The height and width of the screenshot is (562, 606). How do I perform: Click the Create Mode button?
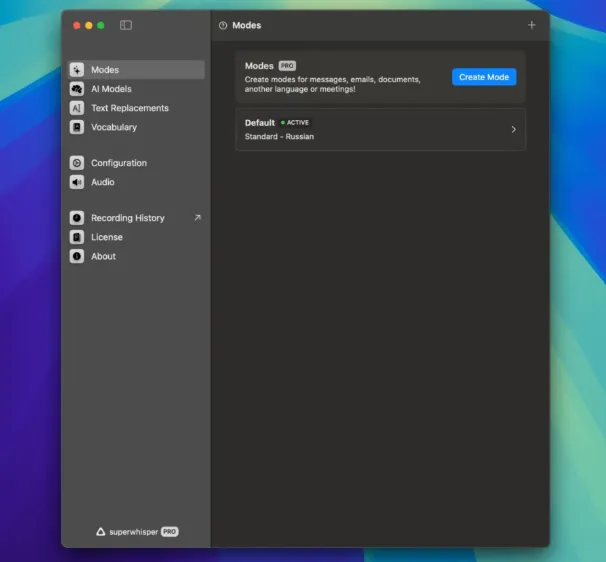(484, 77)
